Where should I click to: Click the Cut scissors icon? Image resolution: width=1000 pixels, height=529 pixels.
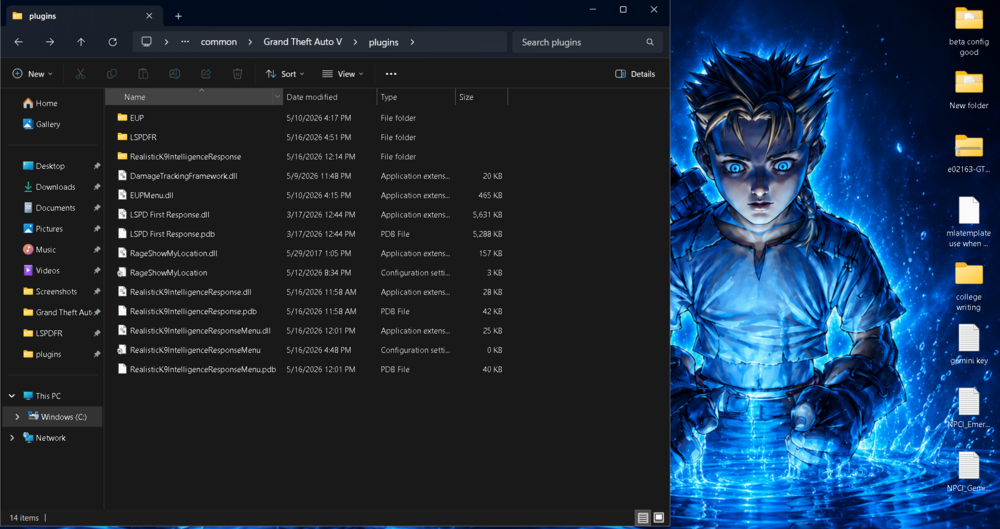pos(80,74)
